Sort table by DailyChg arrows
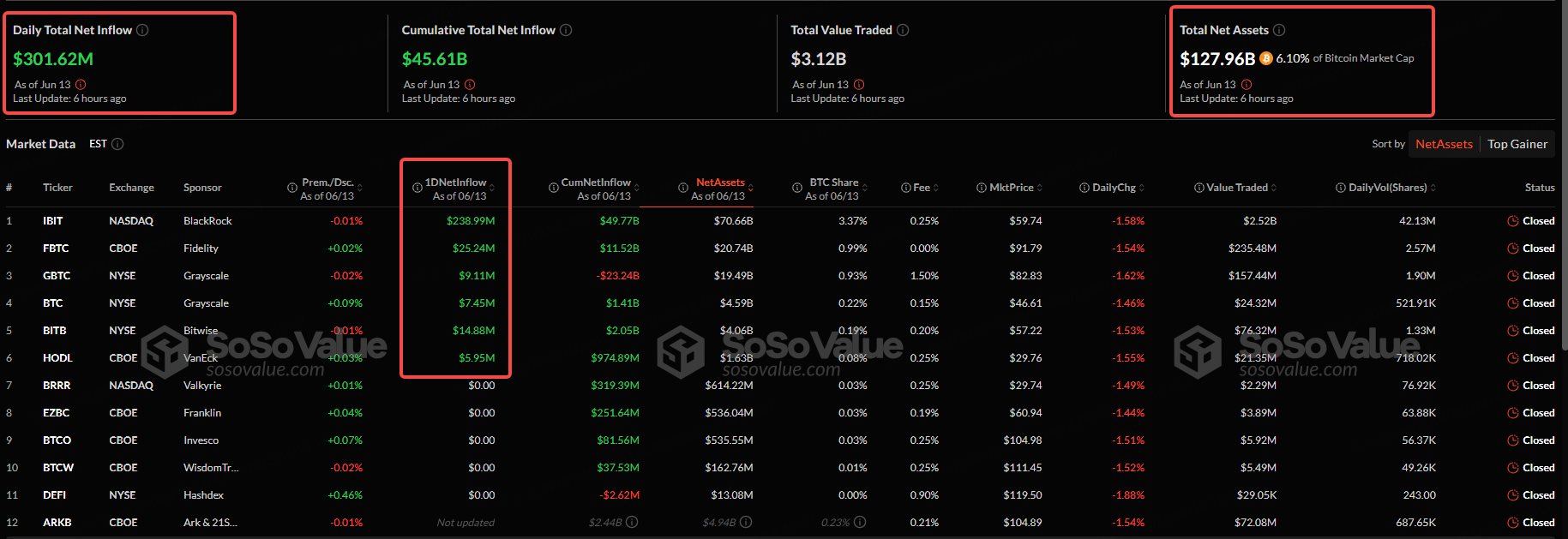The image size is (1568, 539). 1142,188
